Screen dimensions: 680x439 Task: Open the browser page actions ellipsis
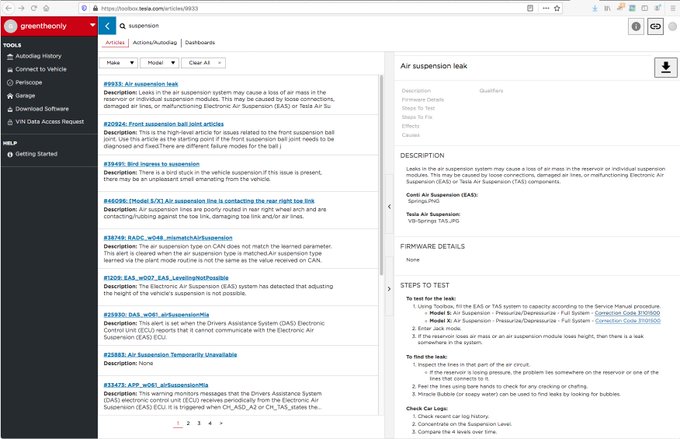click(x=546, y=8)
